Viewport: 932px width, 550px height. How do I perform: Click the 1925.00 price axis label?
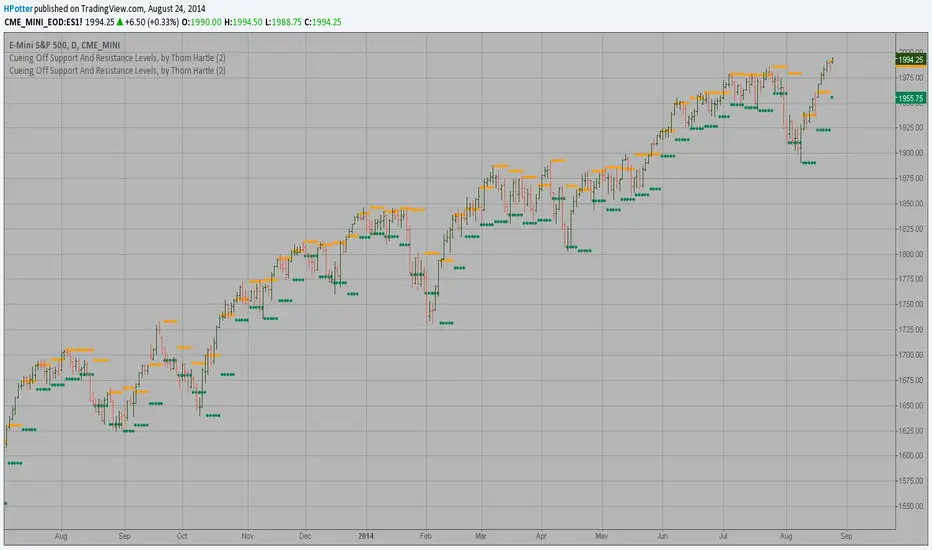(x=911, y=128)
